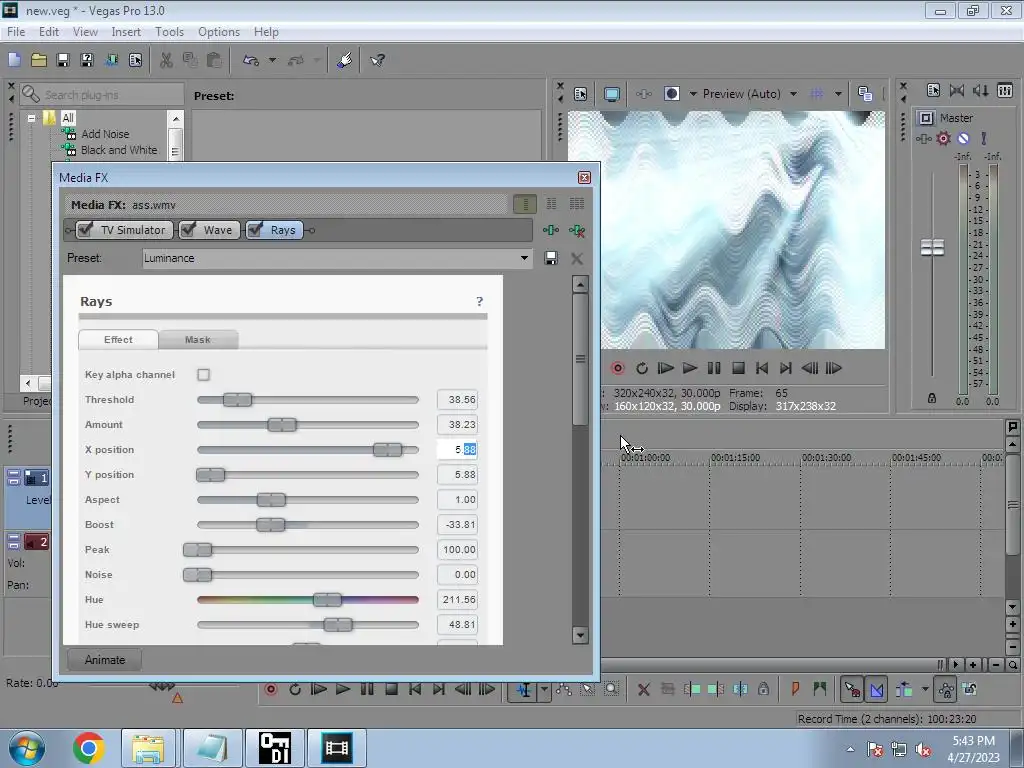Click the Master volume fader handle
Image resolution: width=1024 pixels, height=768 pixels.
[x=932, y=248]
